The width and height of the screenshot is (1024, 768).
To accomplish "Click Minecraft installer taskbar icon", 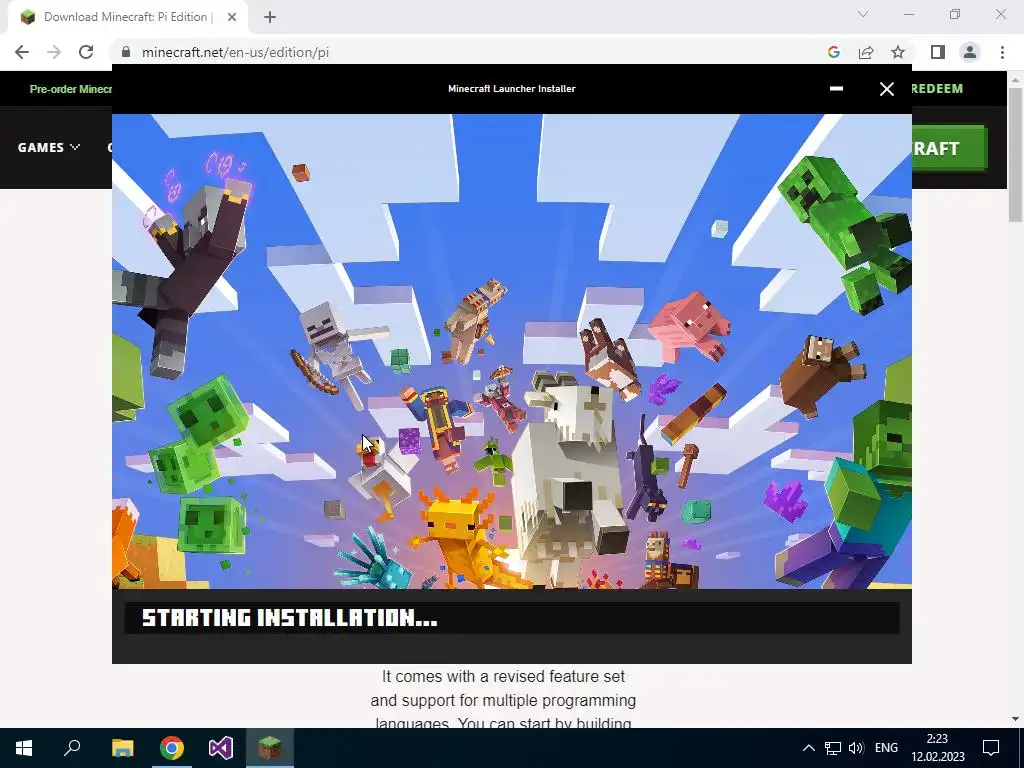I will [270, 748].
